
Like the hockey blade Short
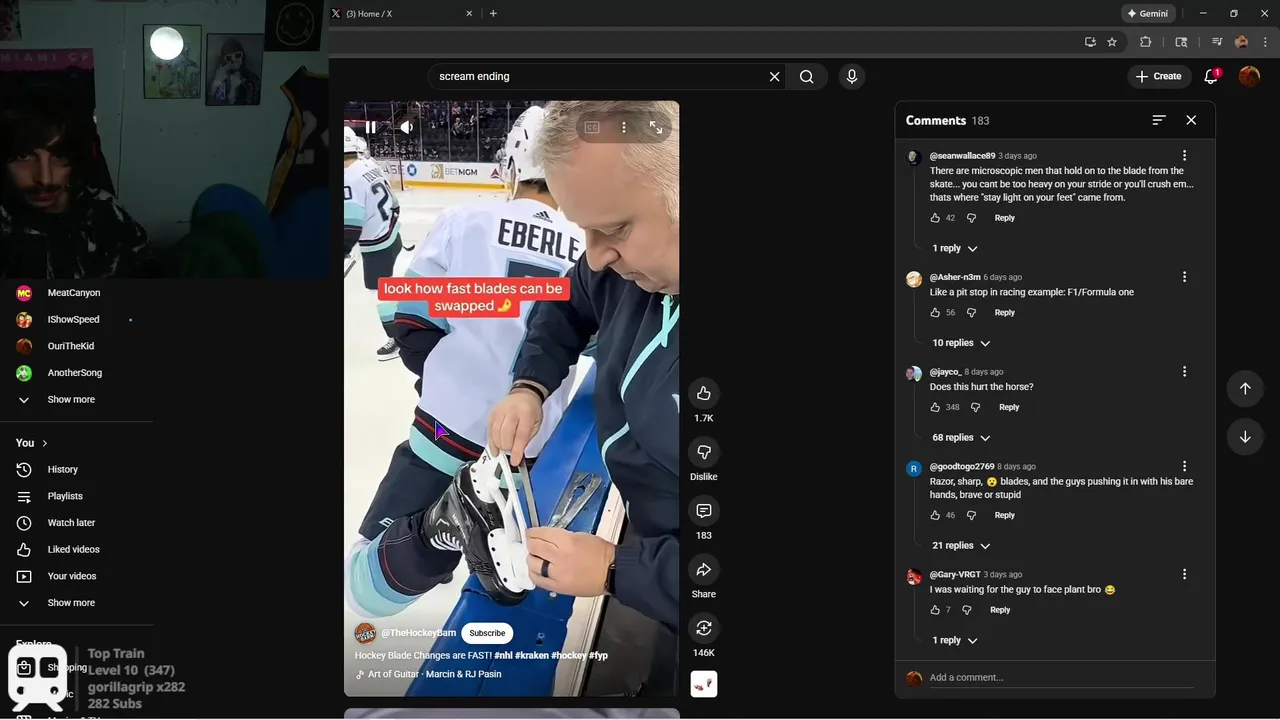click(704, 393)
